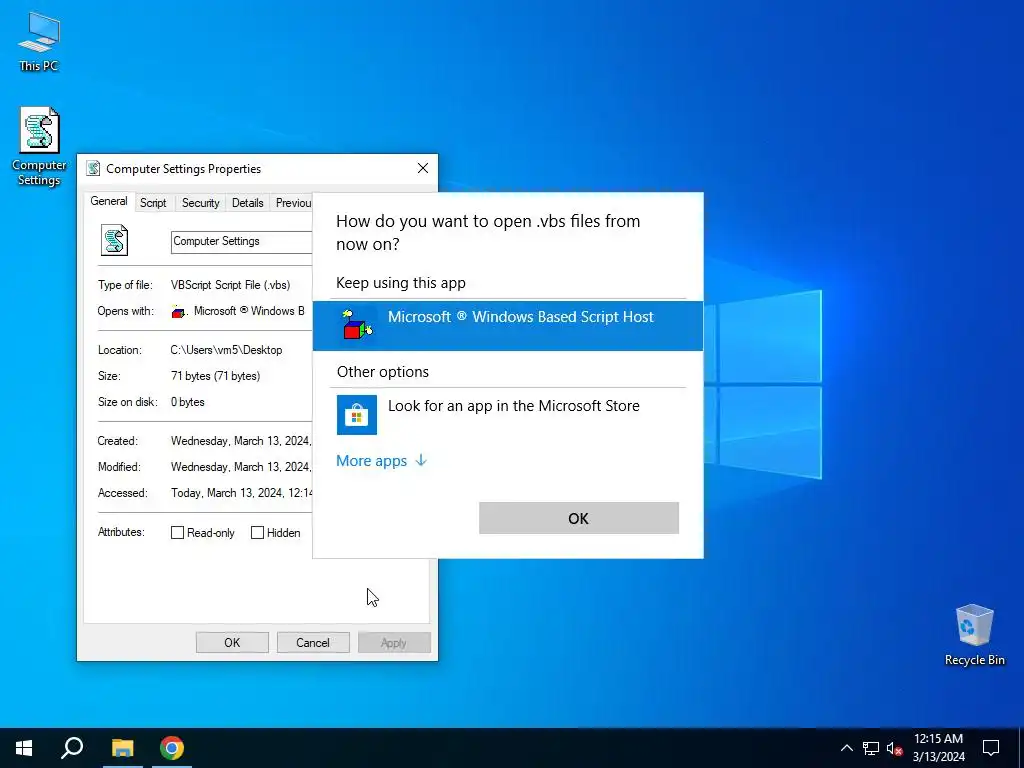Click the Windows Based Script Host app icon

tap(357, 325)
